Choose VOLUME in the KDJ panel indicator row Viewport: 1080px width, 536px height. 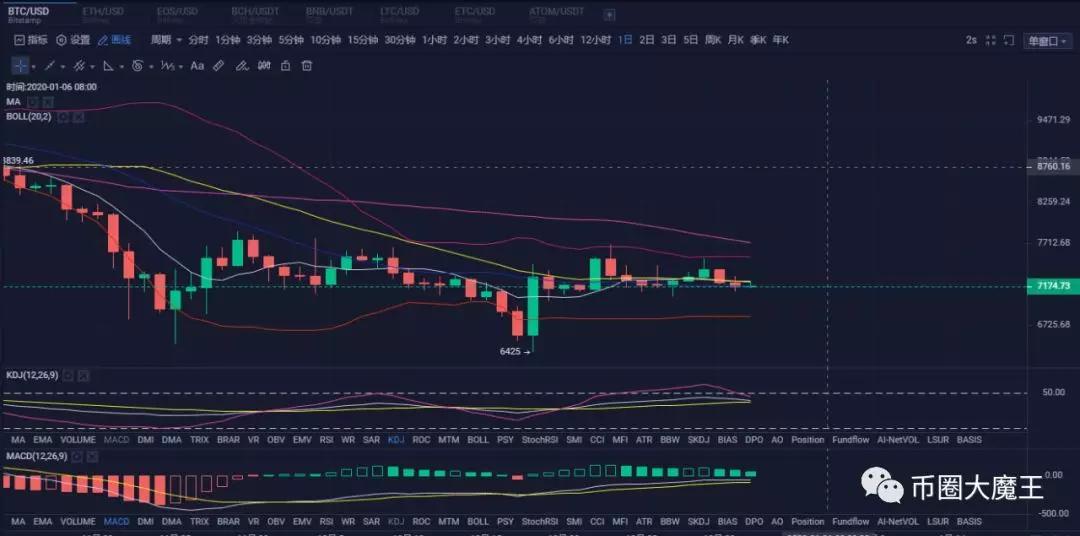pos(78,440)
